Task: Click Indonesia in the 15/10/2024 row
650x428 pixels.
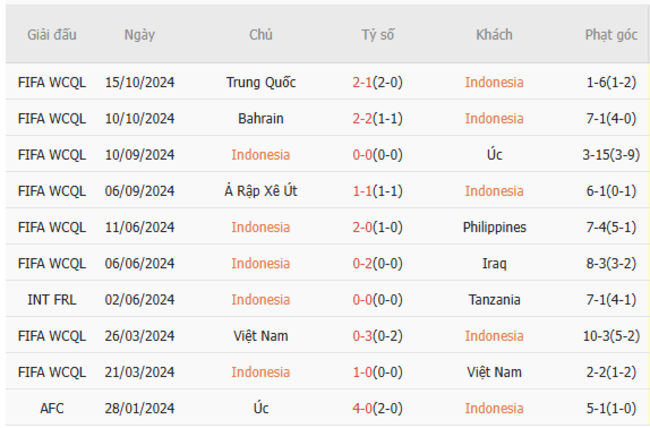Action: [494, 82]
